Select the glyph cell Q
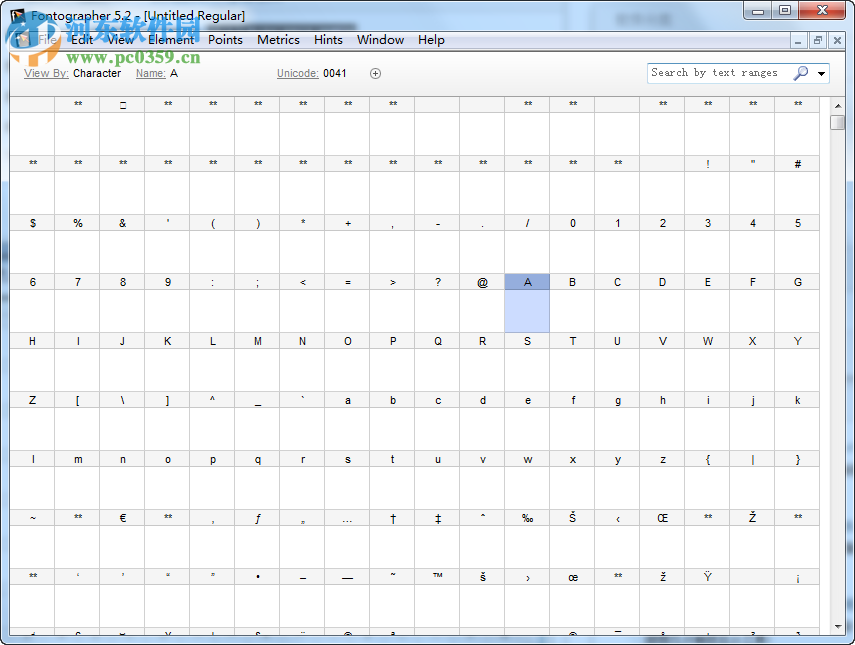 click(x=437, y=362)
